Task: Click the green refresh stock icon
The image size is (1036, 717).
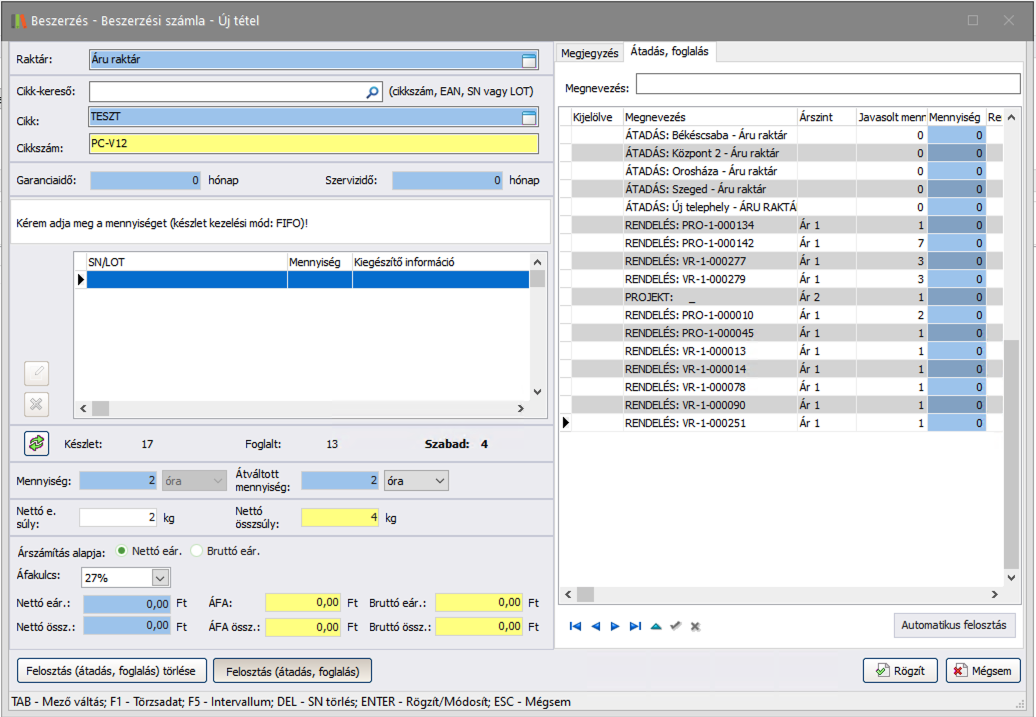Action: click(x=37, y=442)
